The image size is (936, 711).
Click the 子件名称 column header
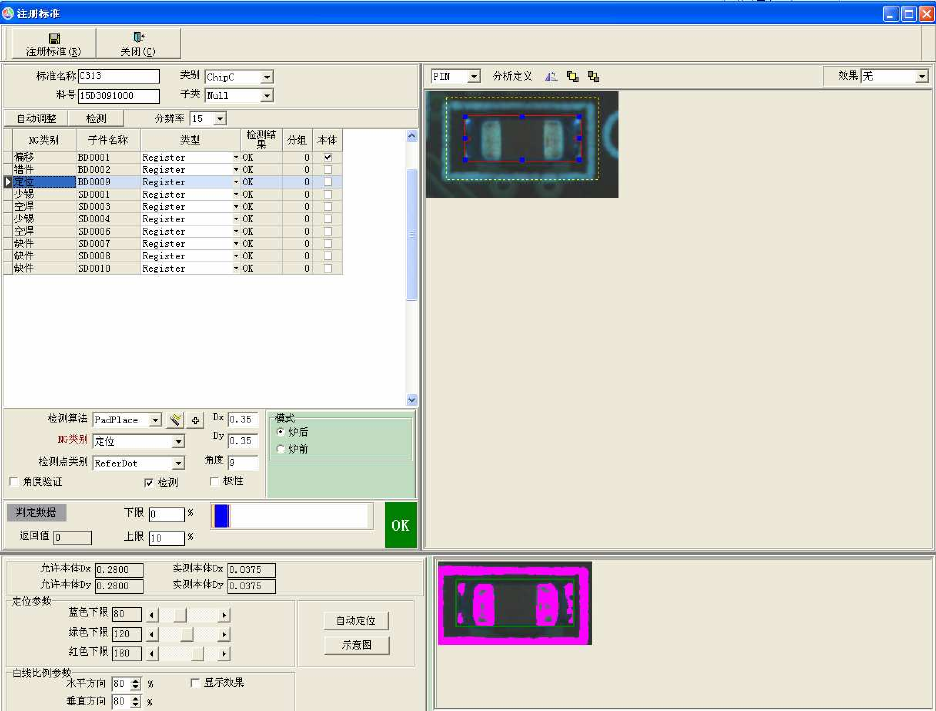(108, 140)
